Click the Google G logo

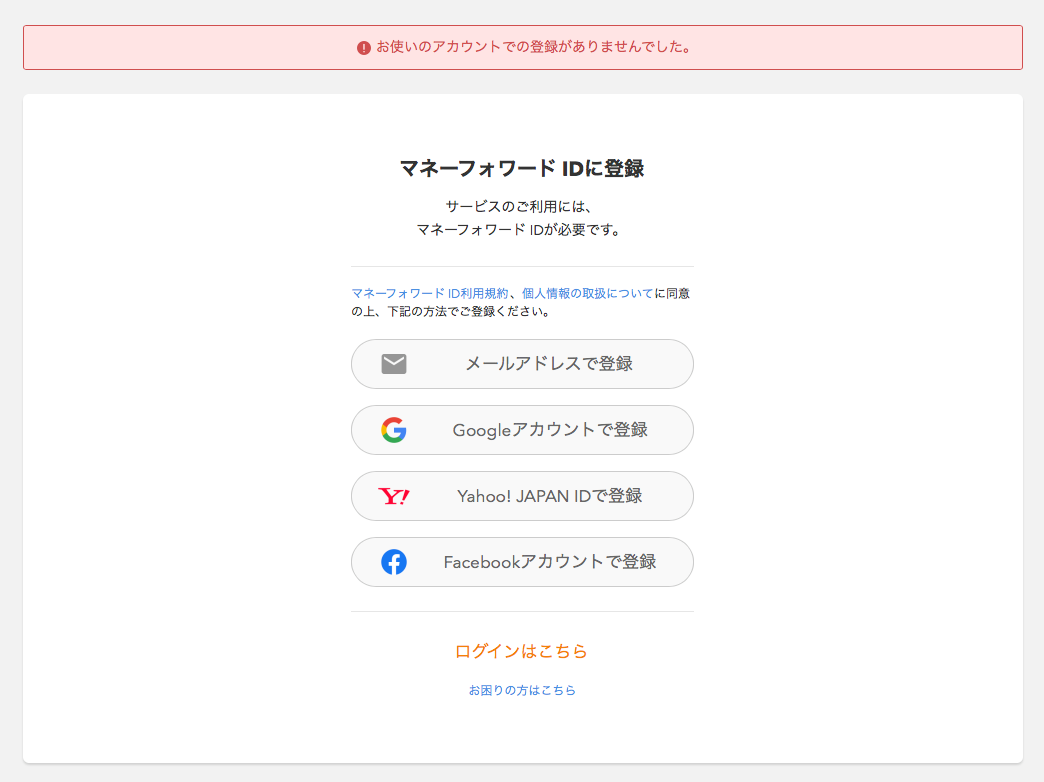(393, 430)
